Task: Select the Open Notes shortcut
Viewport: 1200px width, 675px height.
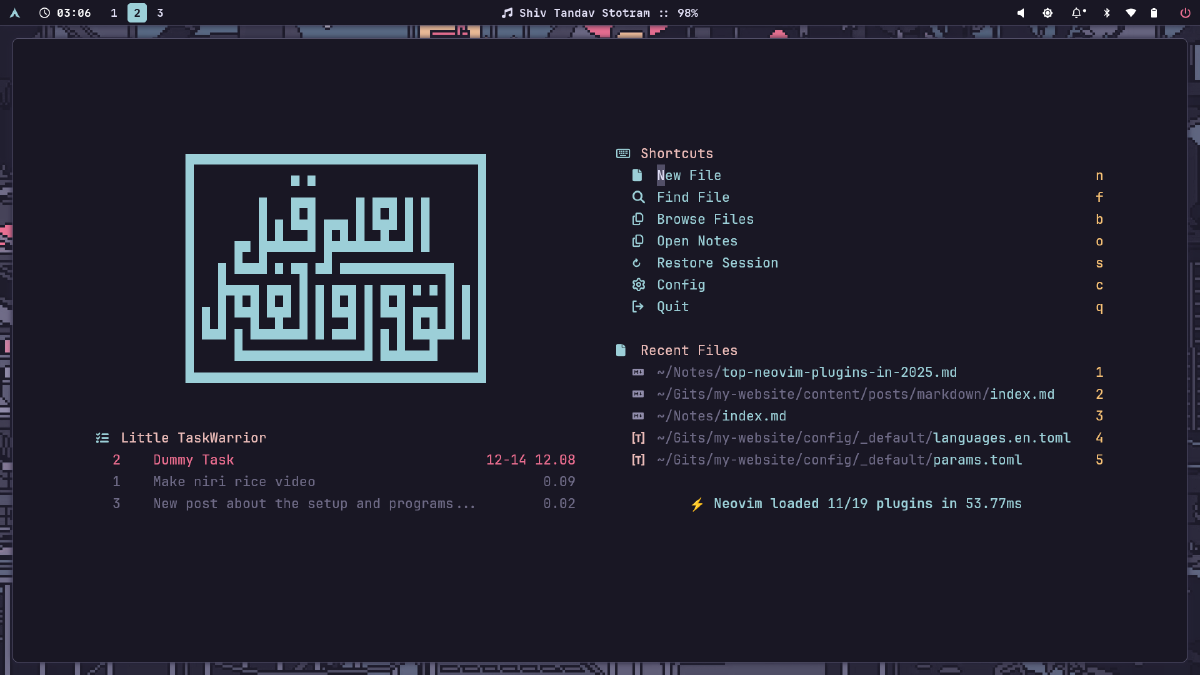Action: [697, 241]
